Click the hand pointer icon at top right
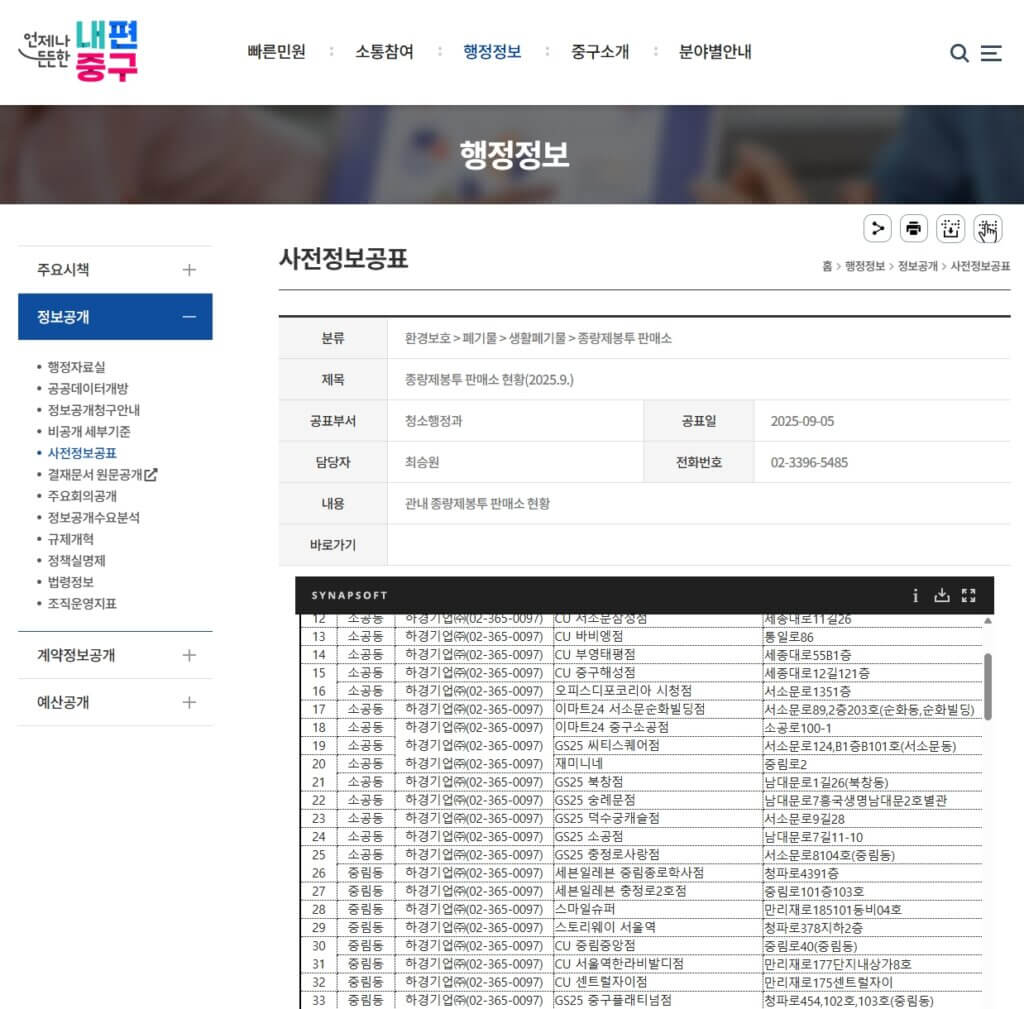1024x1009 pixels. (x=988, y=228)
